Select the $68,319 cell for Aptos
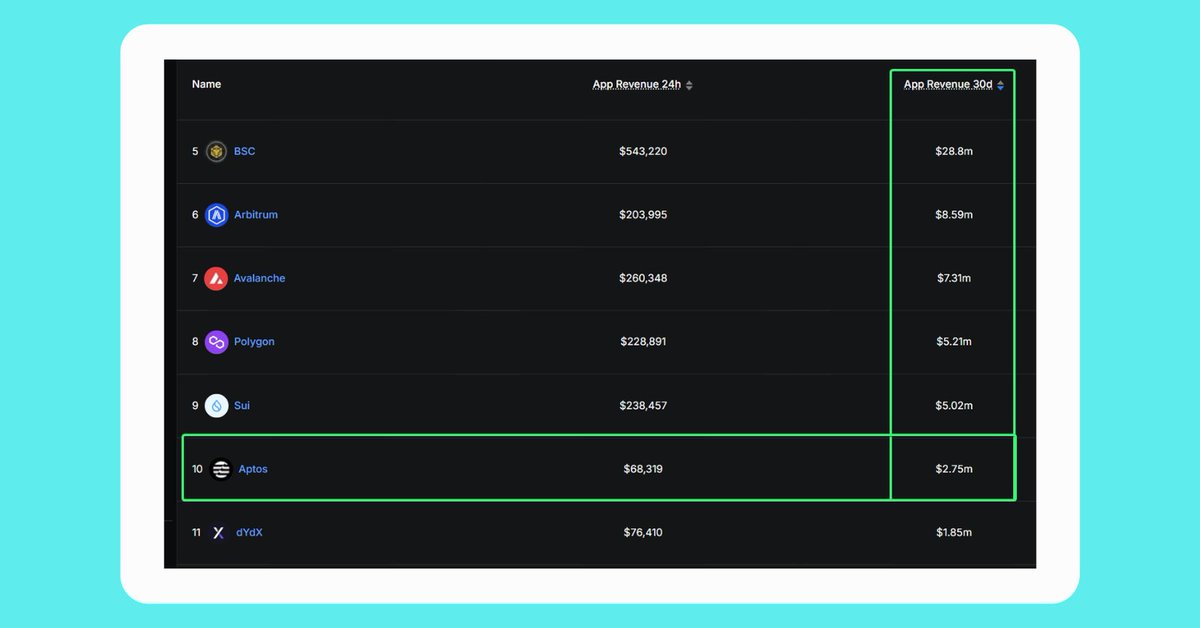 coord(643,469)
